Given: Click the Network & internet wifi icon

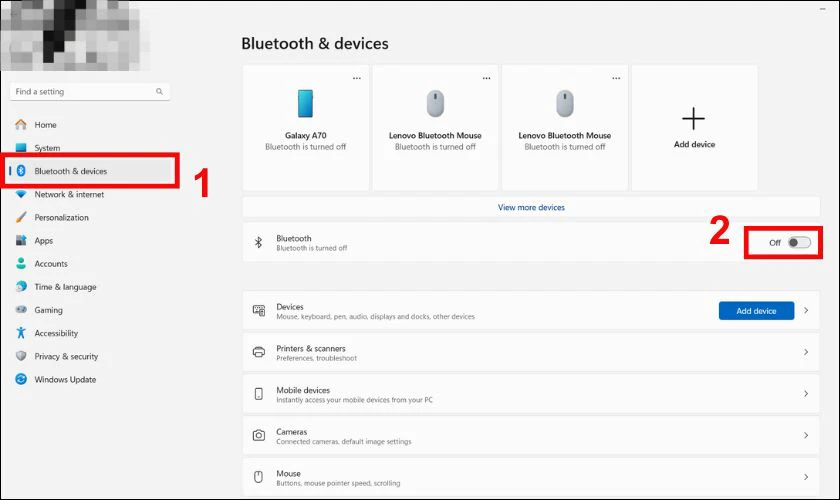Looking at the screenshot, I should click(21, 194).
